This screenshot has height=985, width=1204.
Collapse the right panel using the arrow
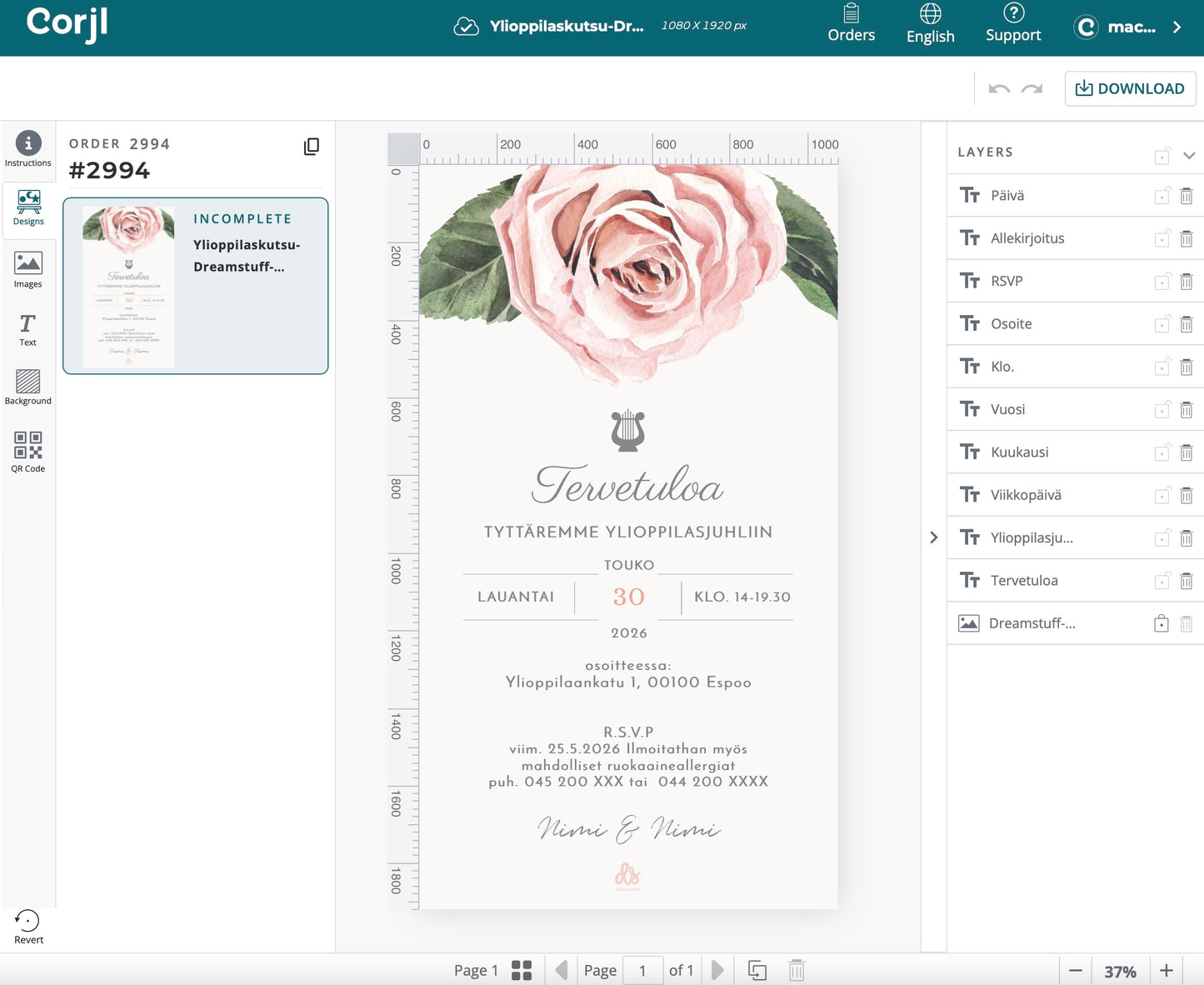pos(933,537)
